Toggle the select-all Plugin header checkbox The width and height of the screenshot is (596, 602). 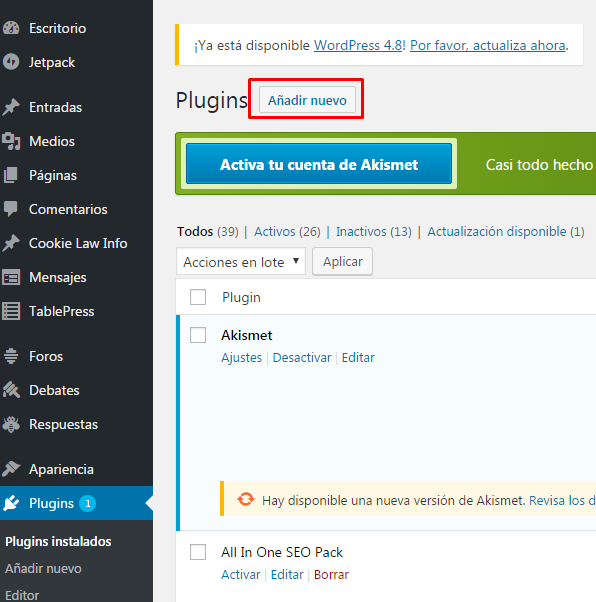coord(198,297)
